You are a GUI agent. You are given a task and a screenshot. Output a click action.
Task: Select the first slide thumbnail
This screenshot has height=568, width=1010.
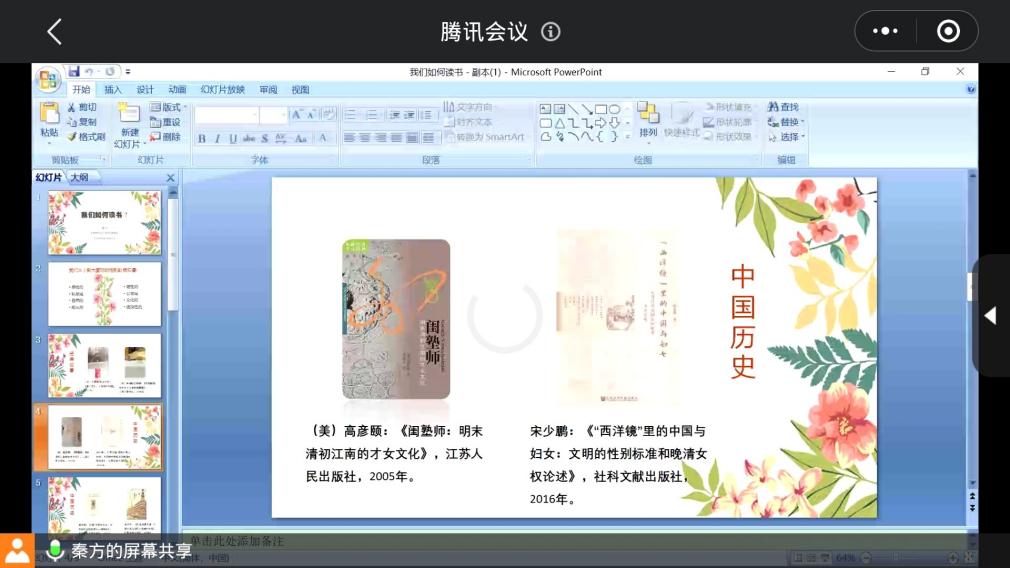coord(104,223)
